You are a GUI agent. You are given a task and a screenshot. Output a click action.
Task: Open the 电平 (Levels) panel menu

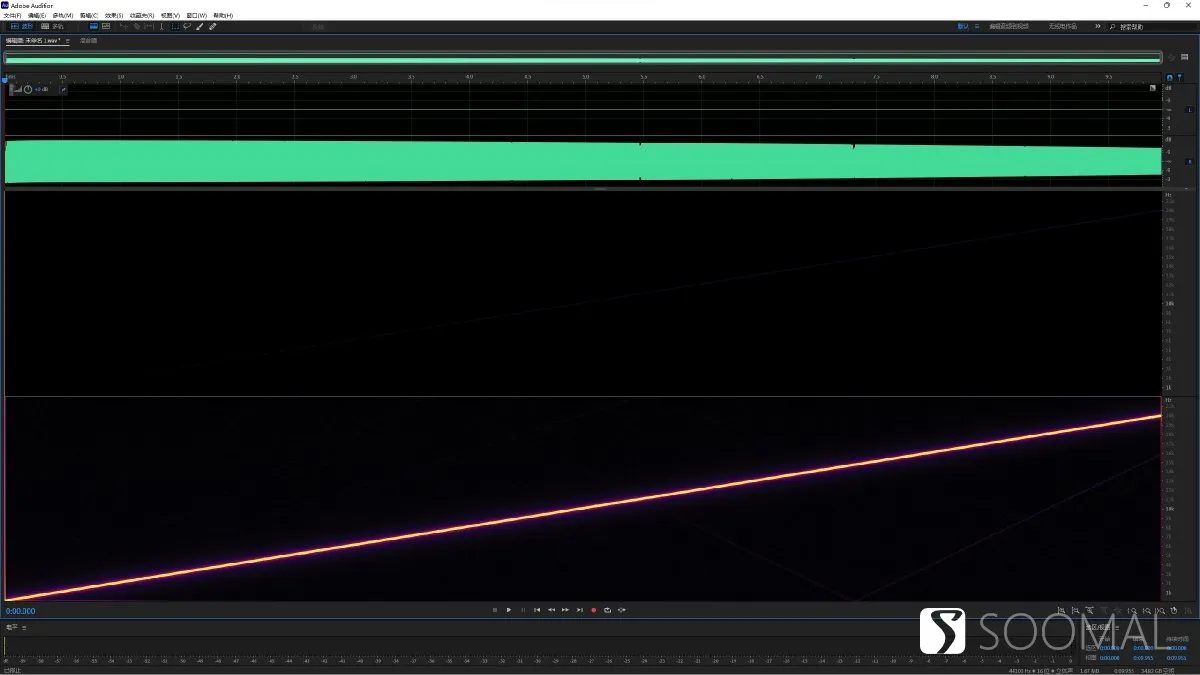pos(24,627)
